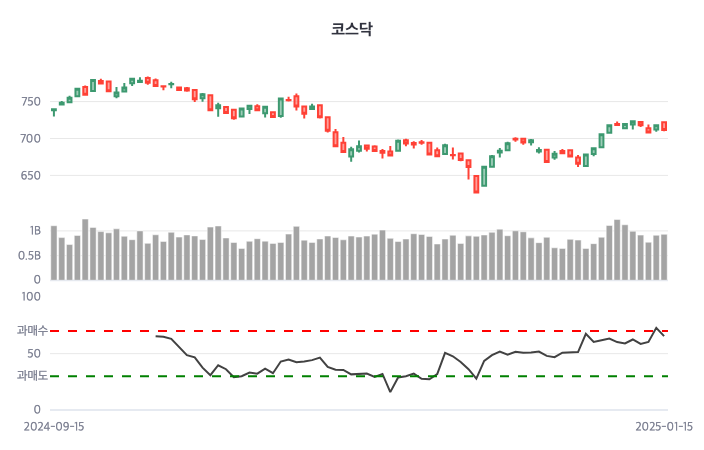Select the 750 price axis label
Screen dimensions: 704x450
28,102
